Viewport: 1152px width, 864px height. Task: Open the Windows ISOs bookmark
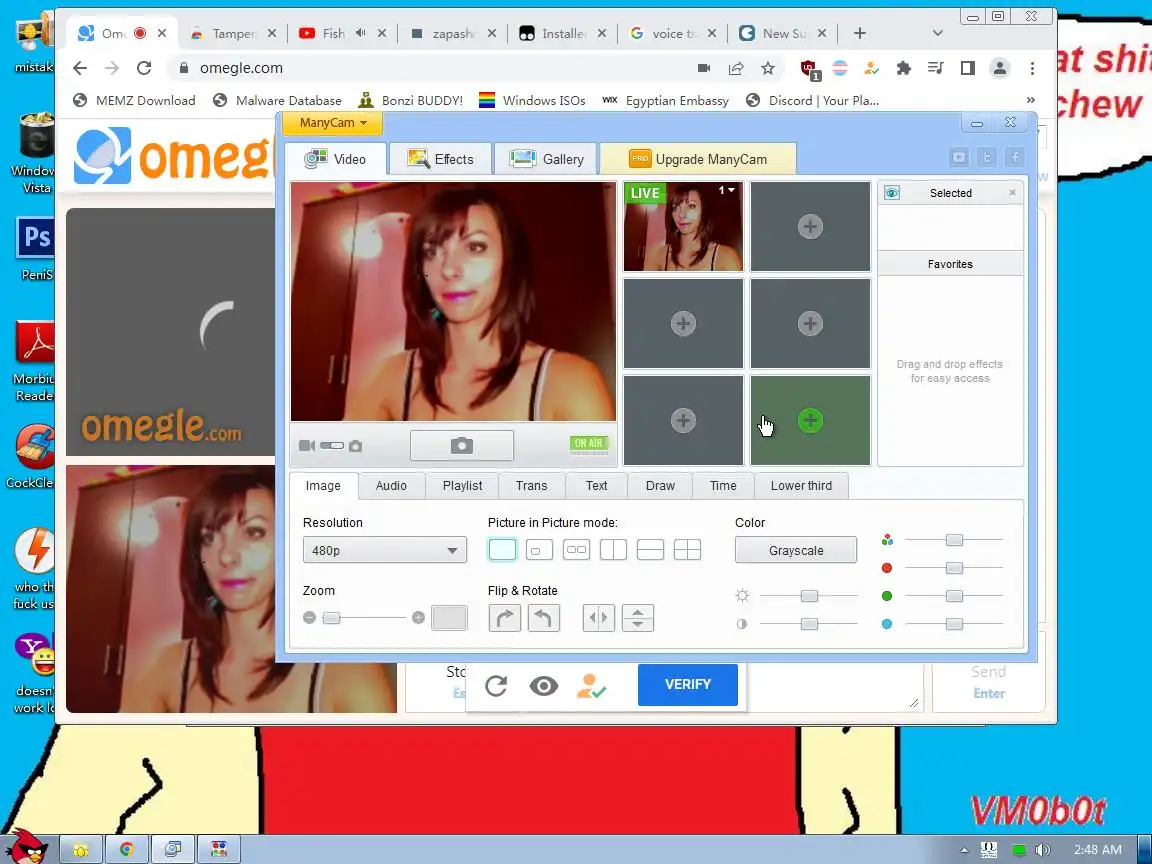pyautogui.click(x=532, y=101)
